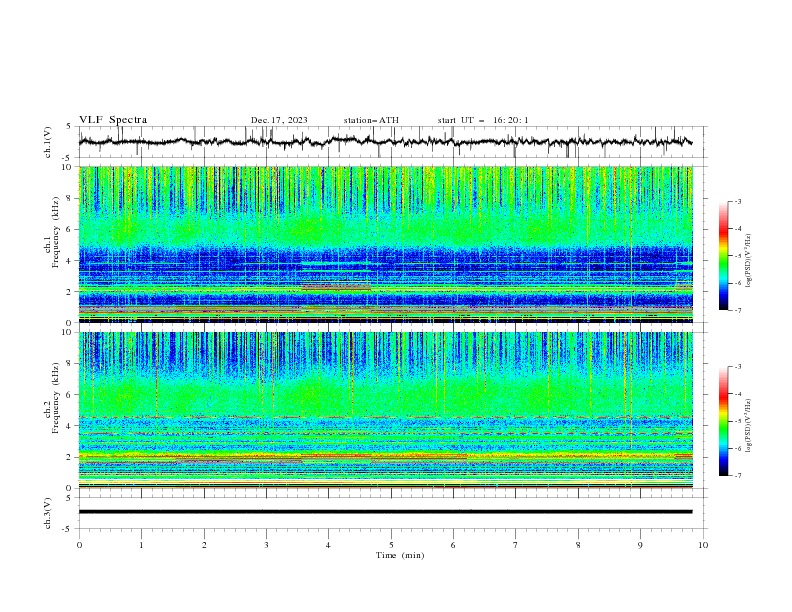Click the "2" tick on the time axis
This screenshot has width=792, height=612.
click(x=204, y=545)
